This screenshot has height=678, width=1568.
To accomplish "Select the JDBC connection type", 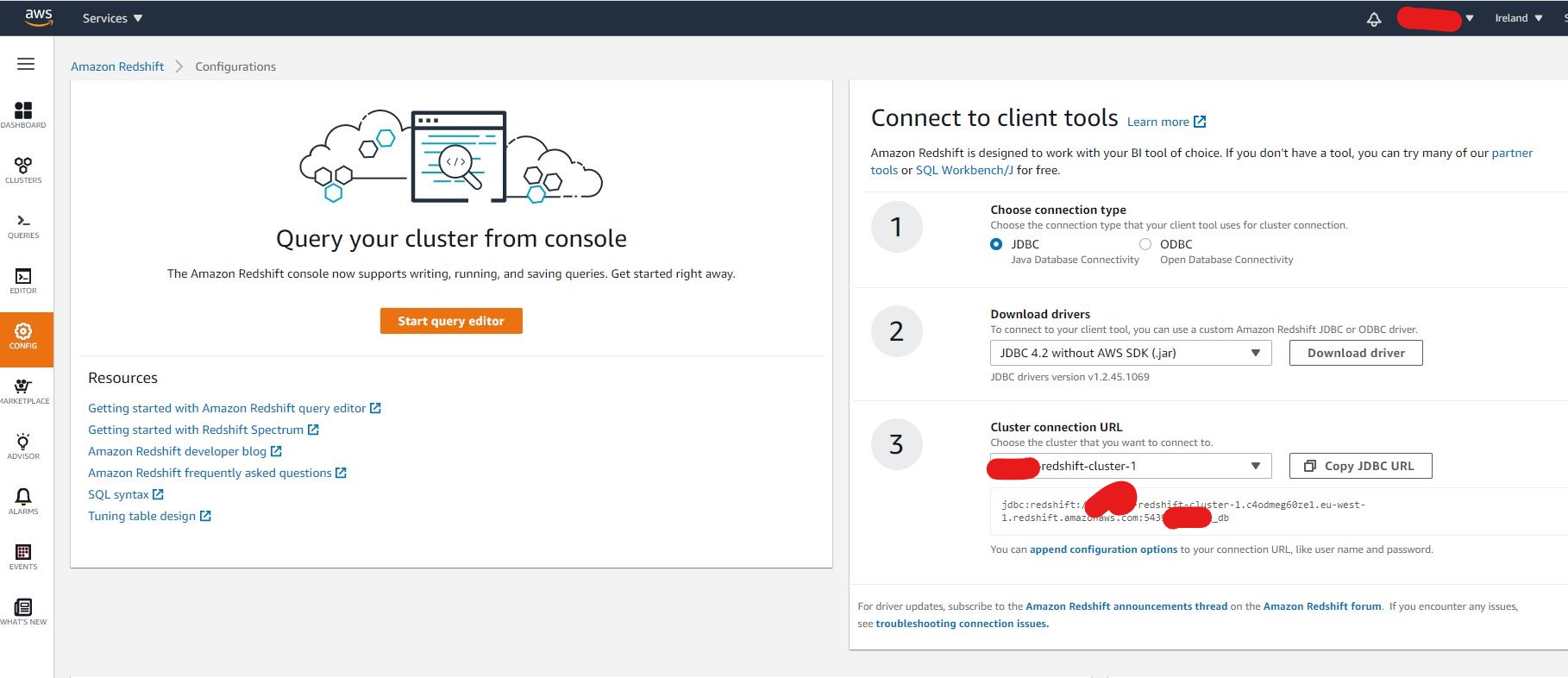I will pos(996,244).
